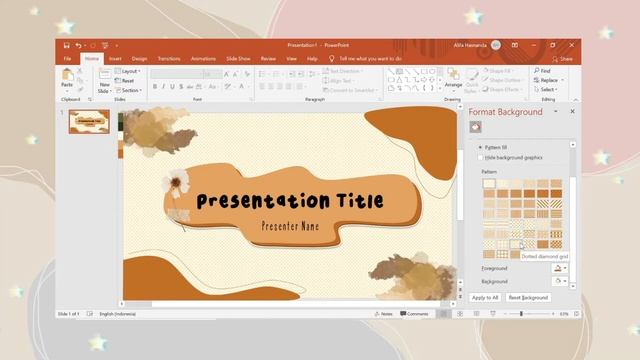
Task: Open Ribbon Display Options icon
Action: point(515,45)
